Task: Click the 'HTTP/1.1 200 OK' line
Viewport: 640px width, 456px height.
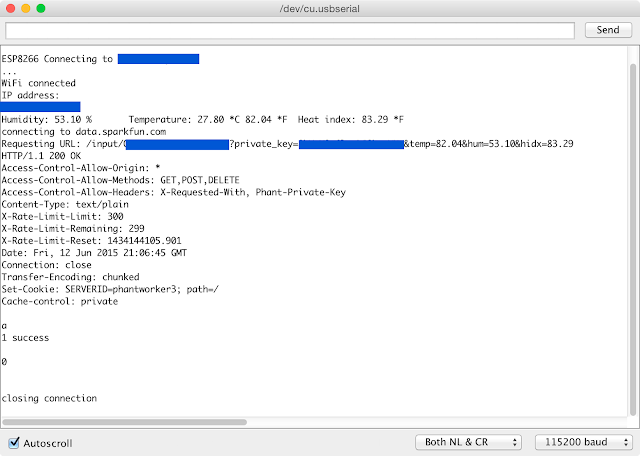Action: tap(41, 156)
